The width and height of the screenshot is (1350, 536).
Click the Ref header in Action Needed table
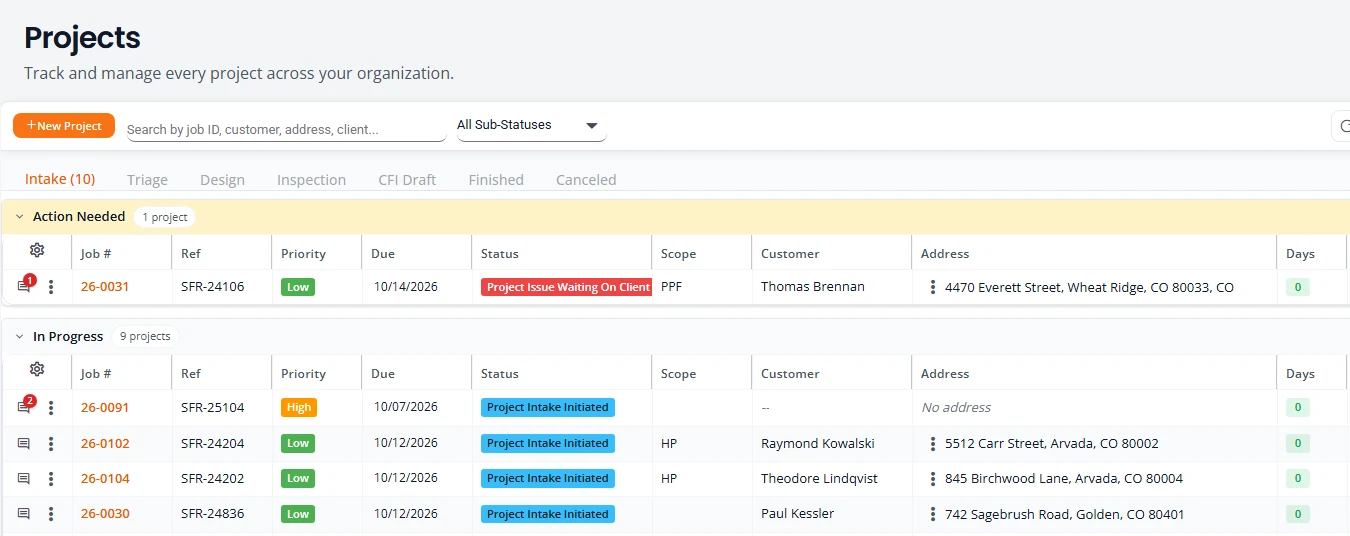[x=191, y=254]
